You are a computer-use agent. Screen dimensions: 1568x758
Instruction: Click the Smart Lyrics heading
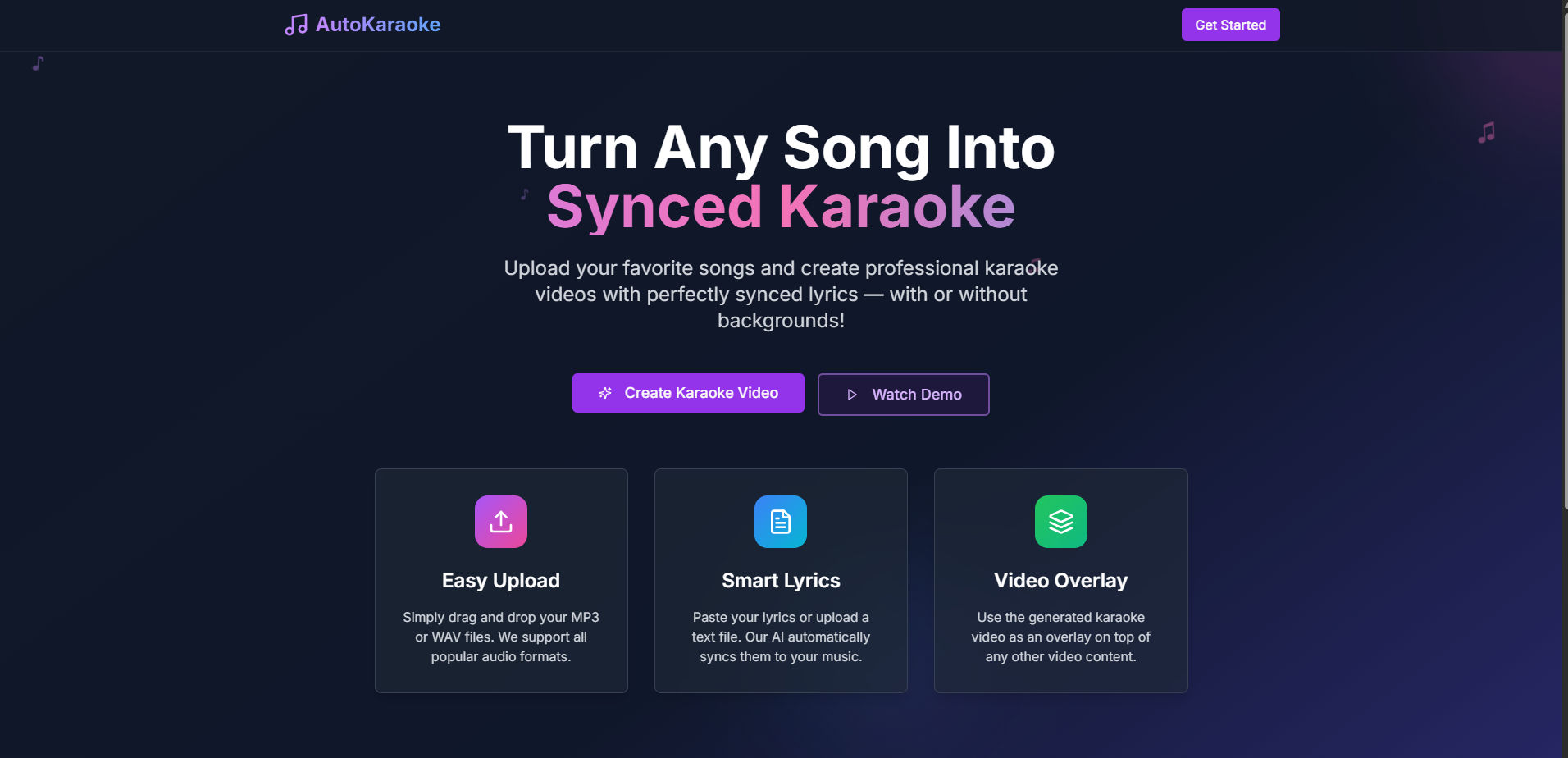coord(780,580)
